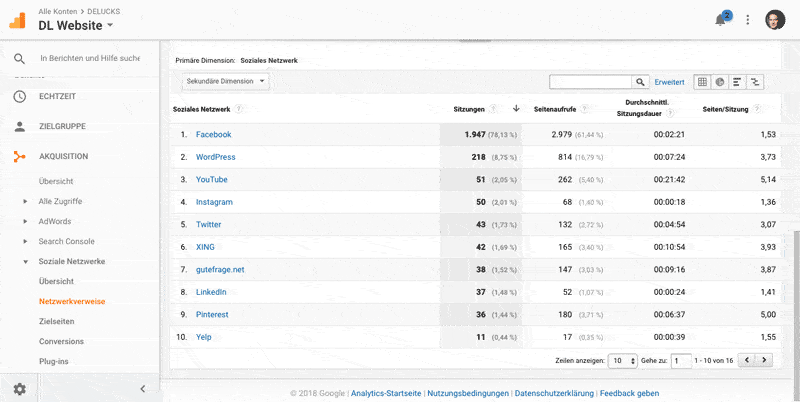The width and height of the screenshot is (800, 402).
Task: Open the social Conversions report
Action: 61,341
